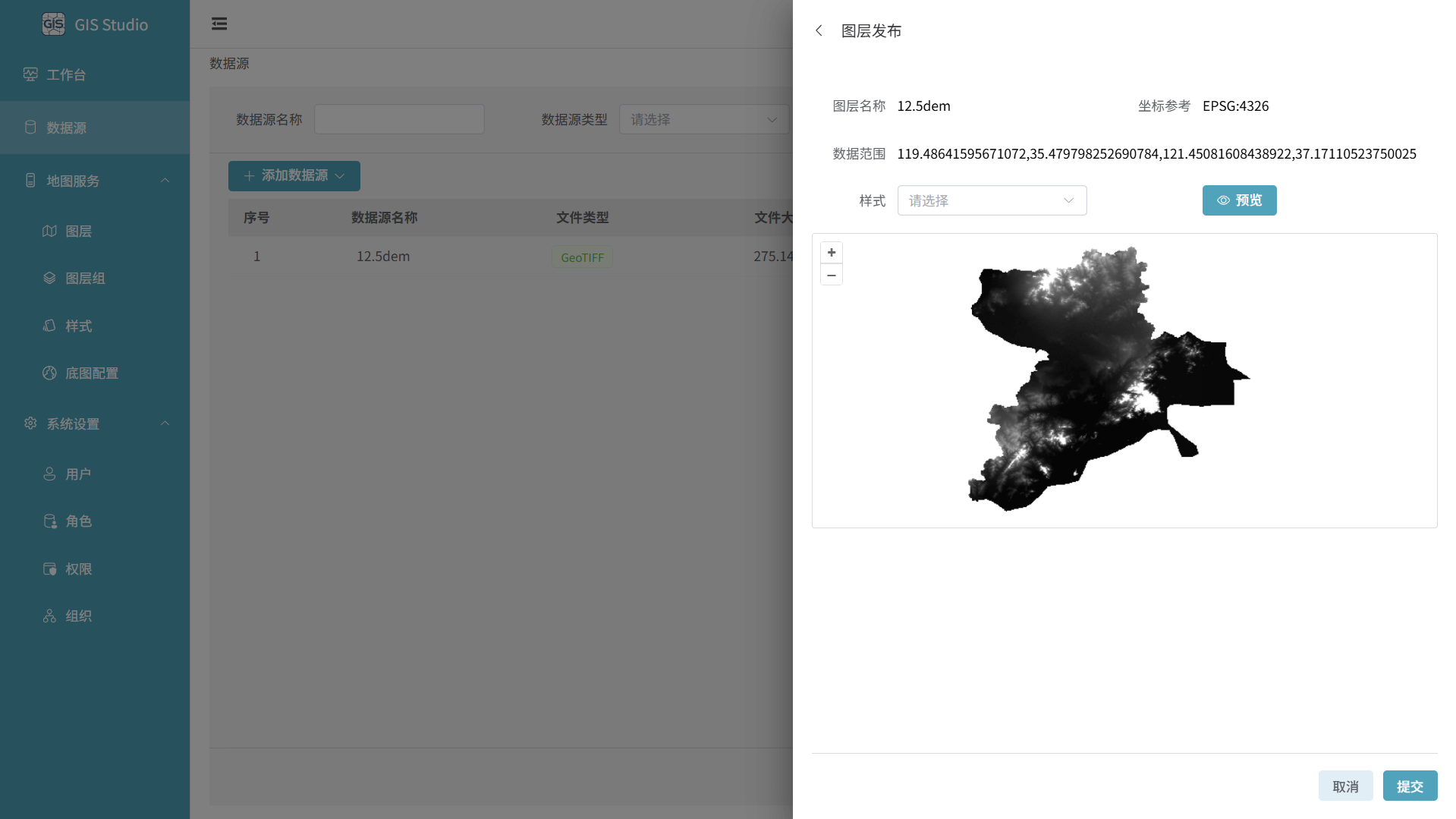
Task: Click the 数据源 database icon
Action: 30,128
